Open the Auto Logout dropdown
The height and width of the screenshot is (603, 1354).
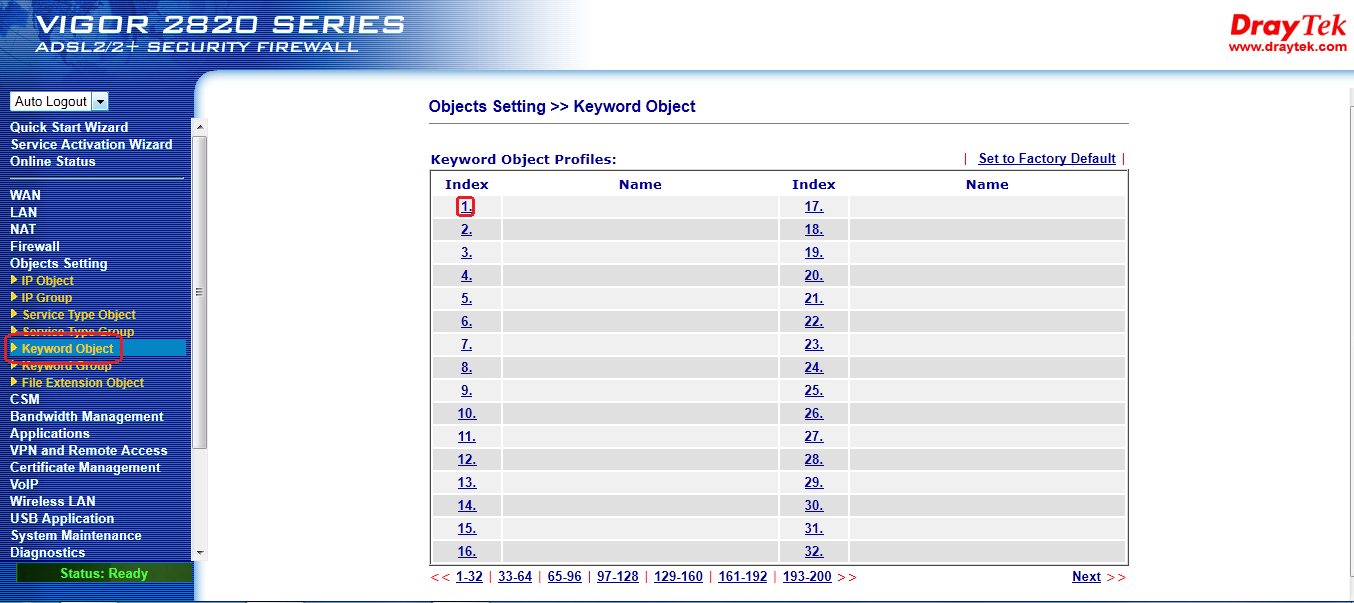pyautogui.click(x=99, y=102)
